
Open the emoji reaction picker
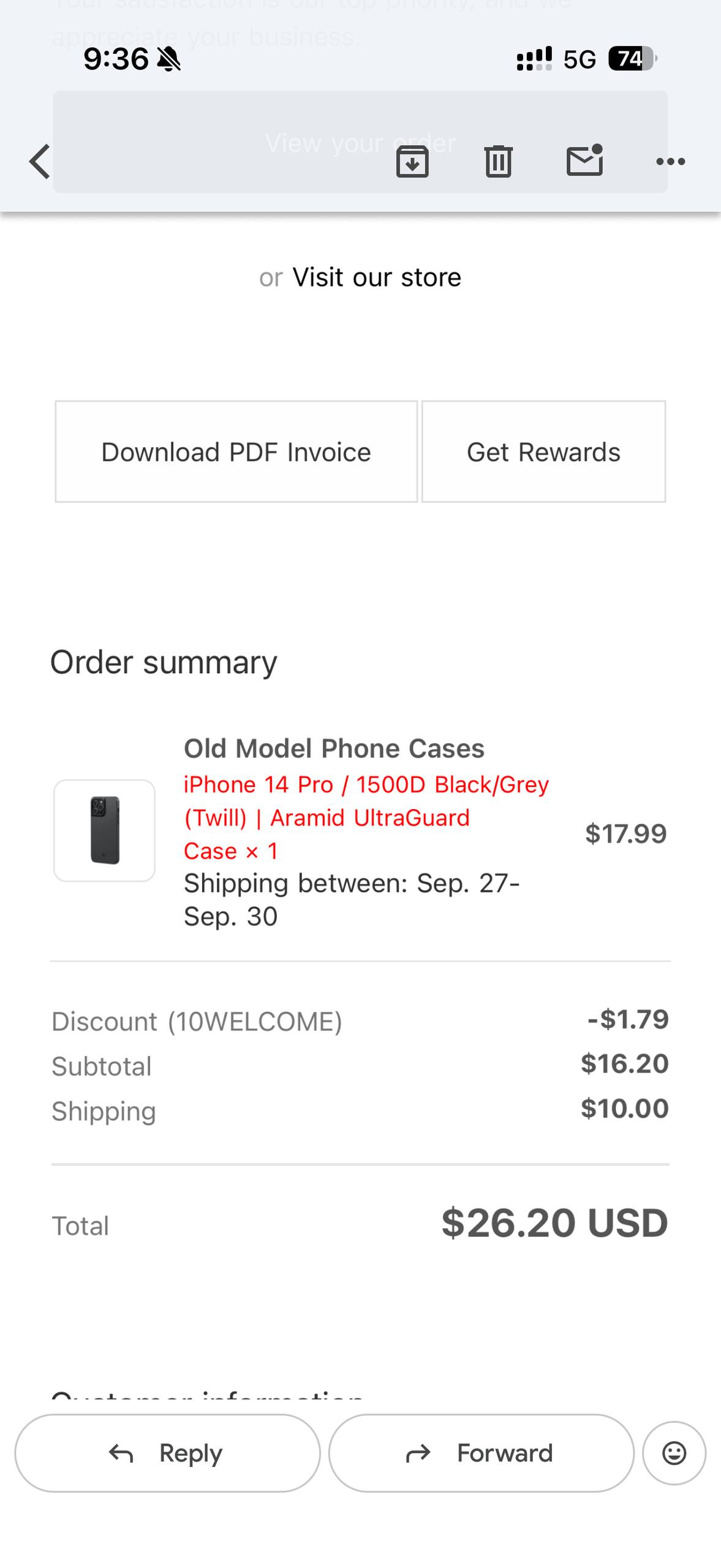[674, 1453]
